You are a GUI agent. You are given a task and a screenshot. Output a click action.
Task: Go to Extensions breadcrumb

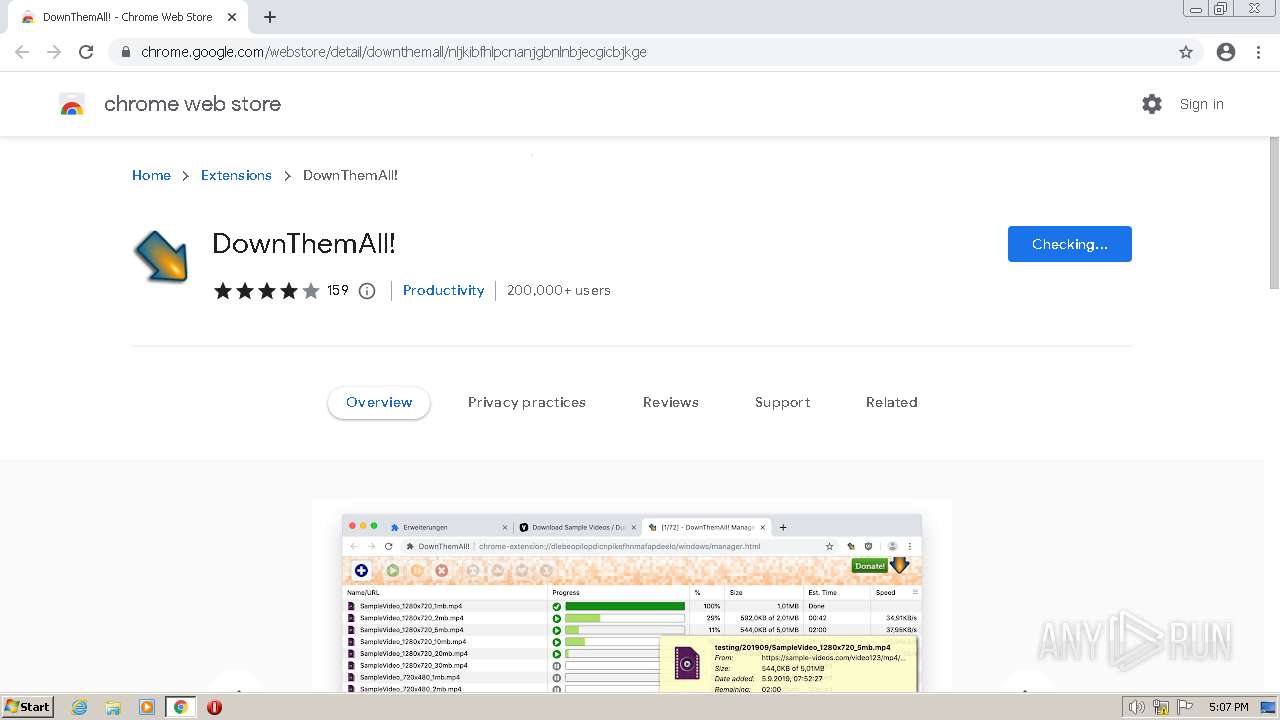tap(236, 175)
